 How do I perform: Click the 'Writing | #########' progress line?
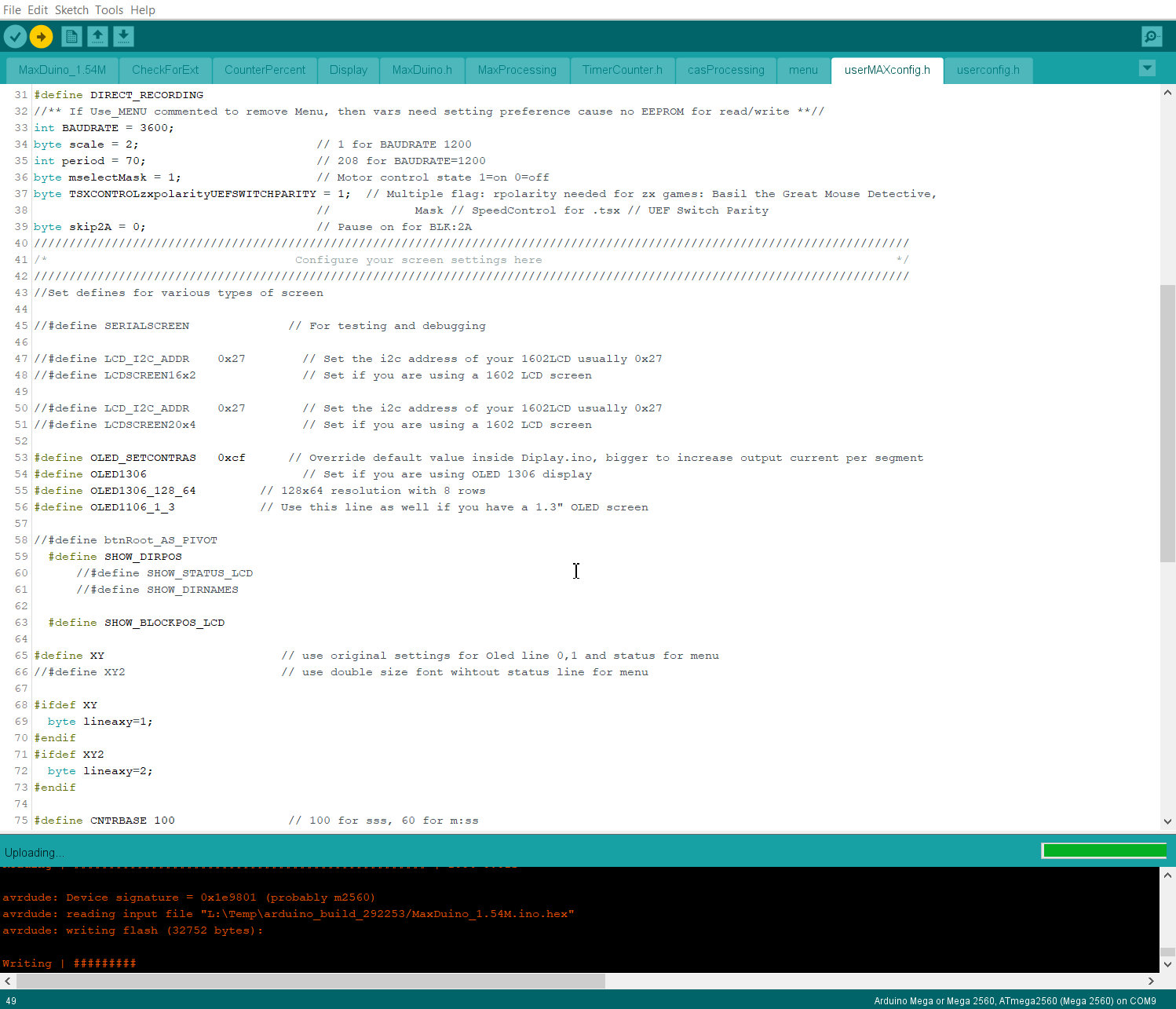pos(69,963)
